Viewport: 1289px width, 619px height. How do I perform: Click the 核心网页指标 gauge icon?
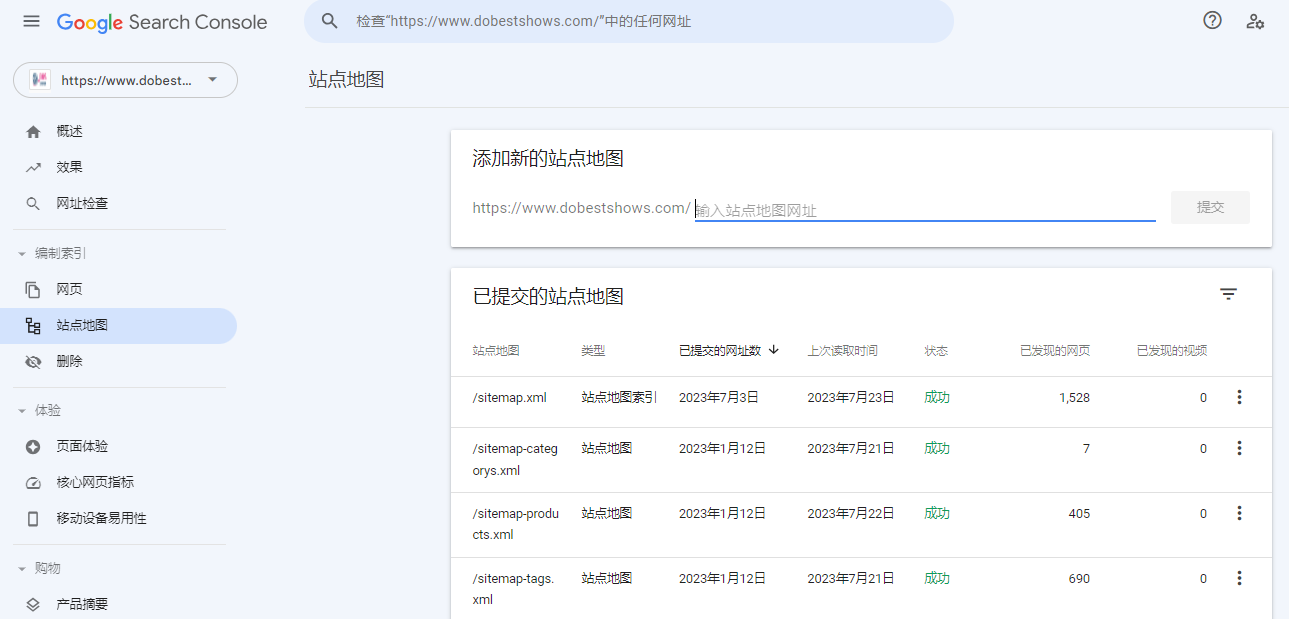pos(33,483)
